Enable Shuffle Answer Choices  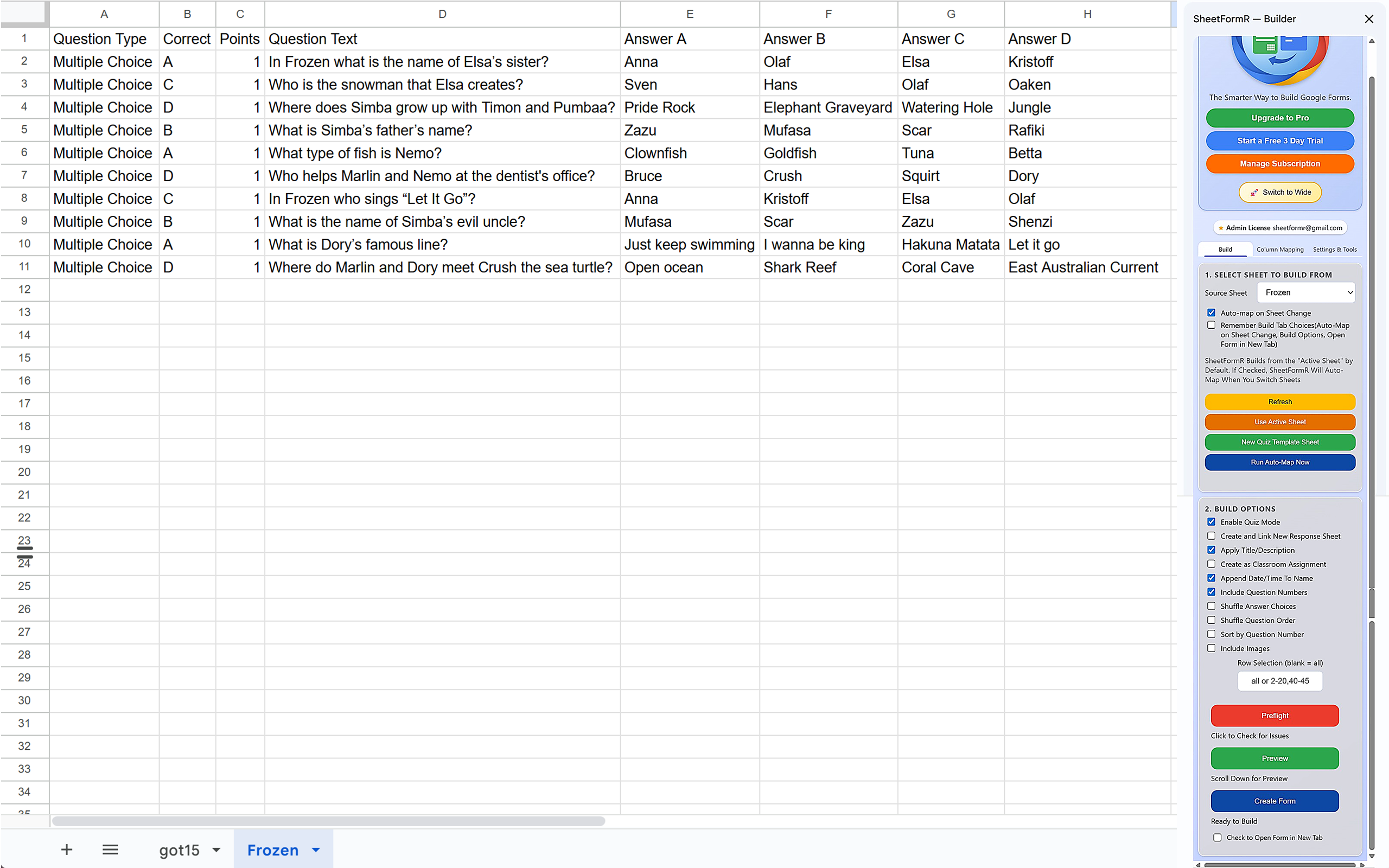pos(1211,605)
